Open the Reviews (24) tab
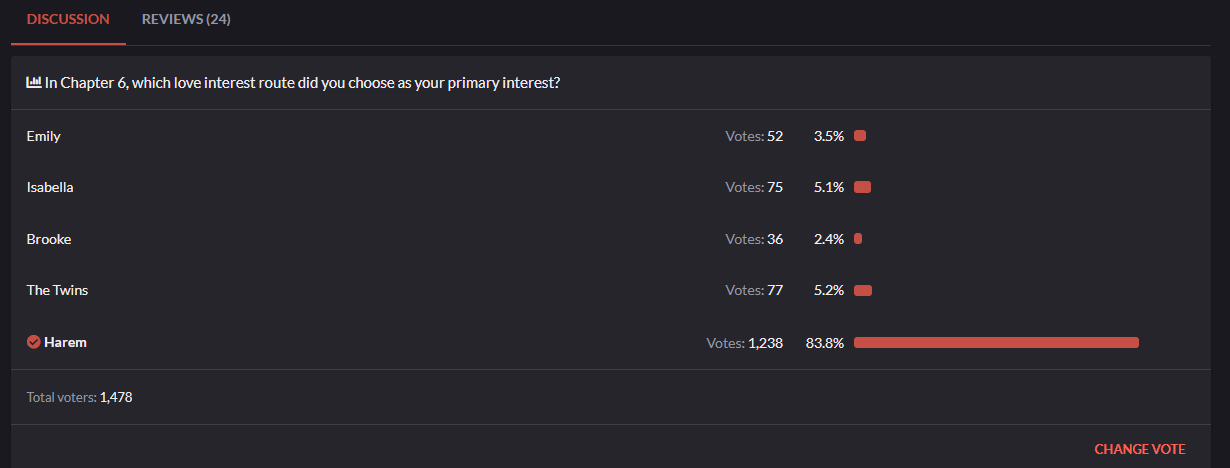This screenshot has width=1230, height=468. [186, 20]
